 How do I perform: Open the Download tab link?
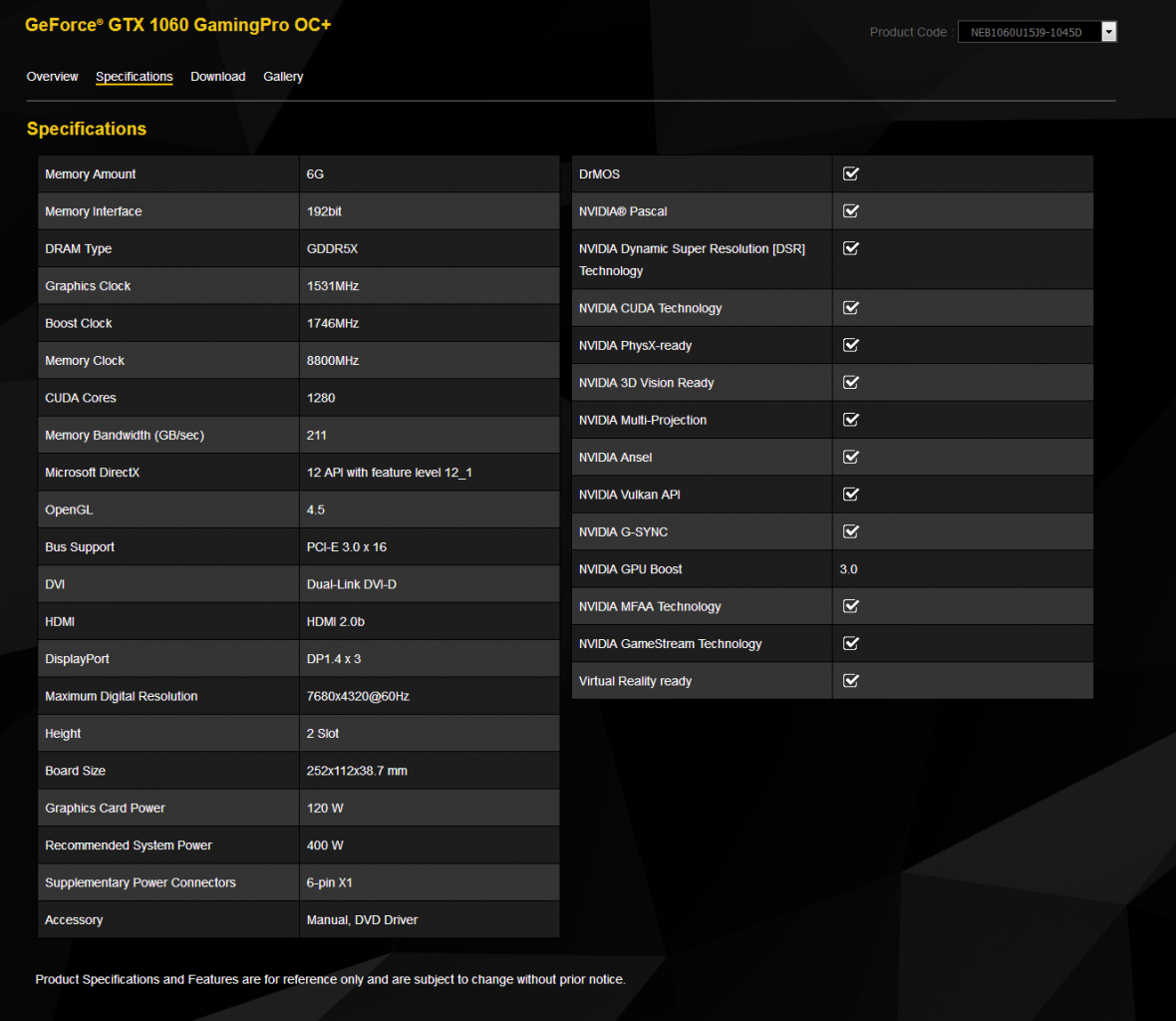pos(217,77)
